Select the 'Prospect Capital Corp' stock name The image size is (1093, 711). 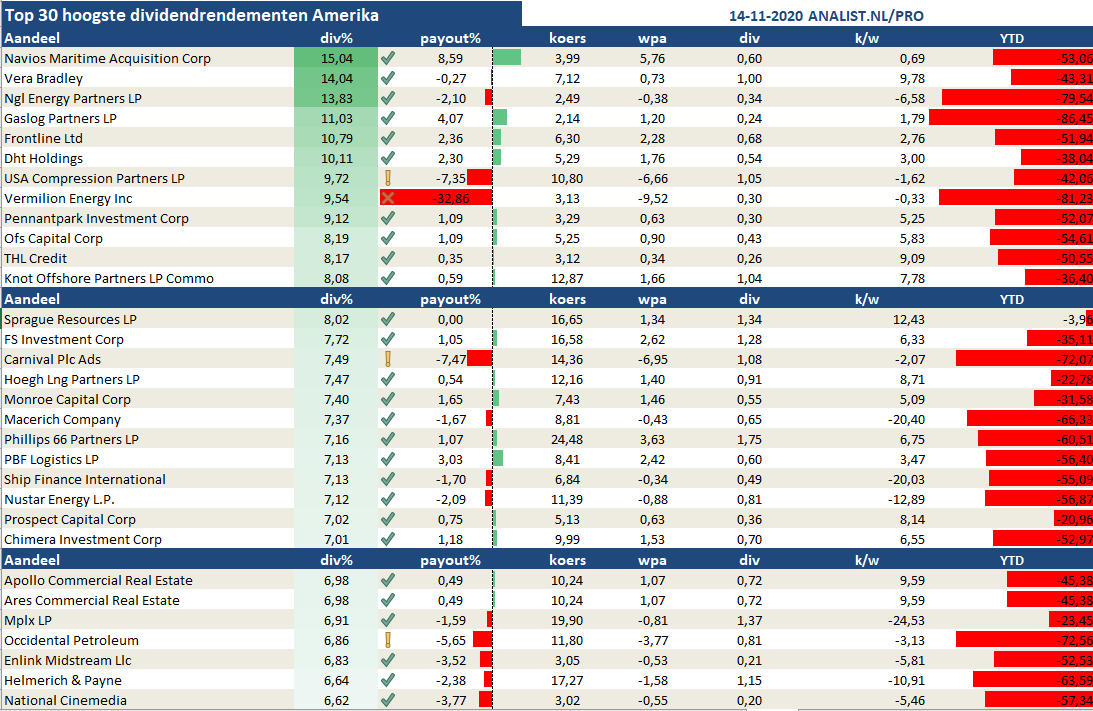click(x=70, y=520)
